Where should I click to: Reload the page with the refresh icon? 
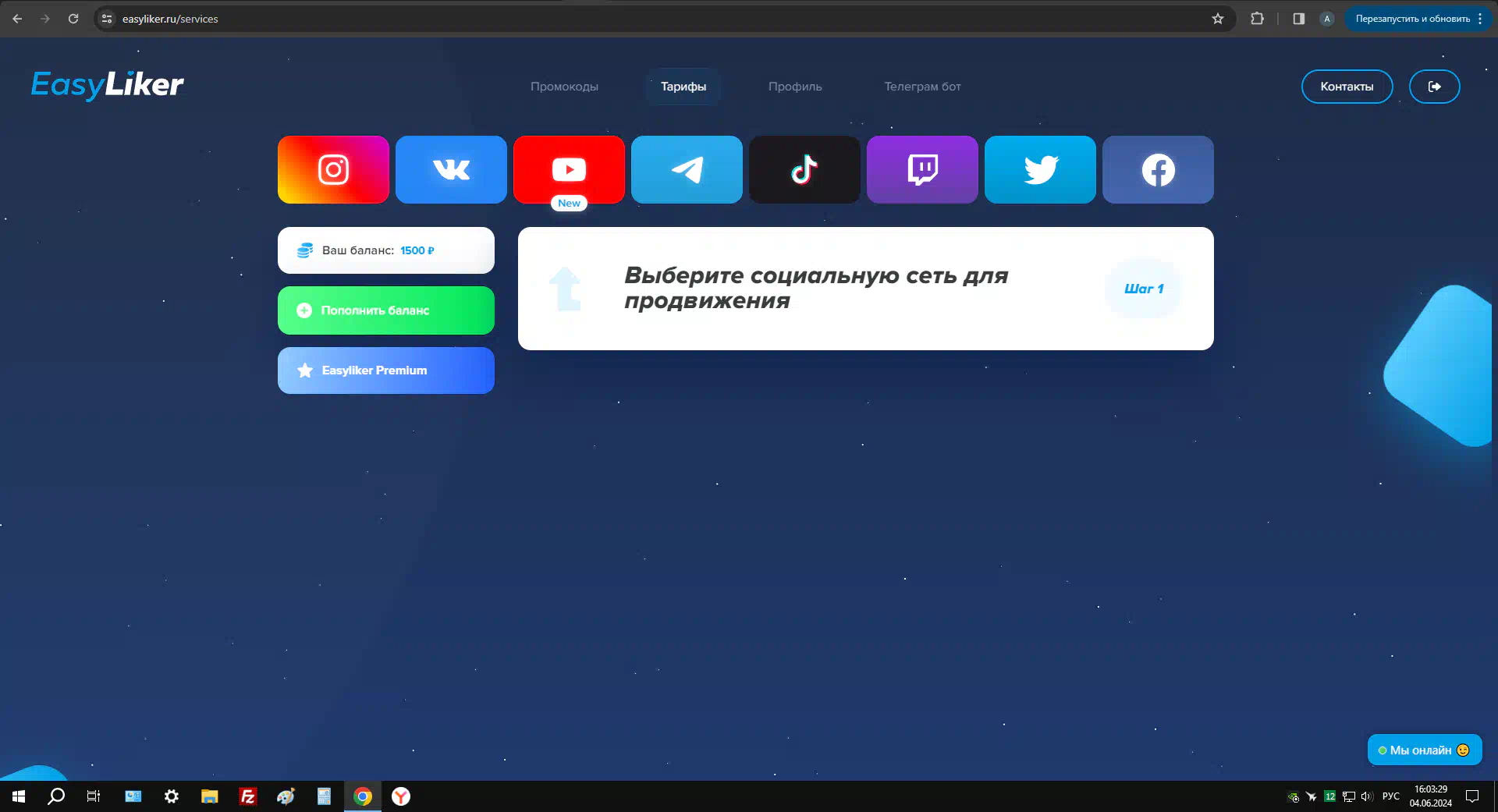(x=73, y=19)
